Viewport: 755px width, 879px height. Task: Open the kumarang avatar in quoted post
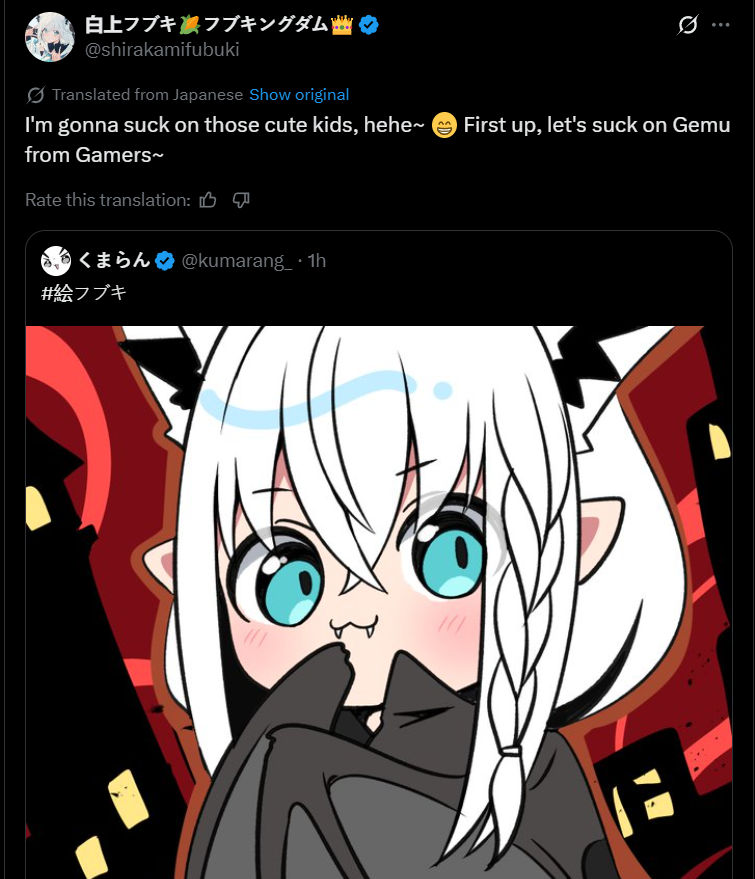tap(56, 261)
